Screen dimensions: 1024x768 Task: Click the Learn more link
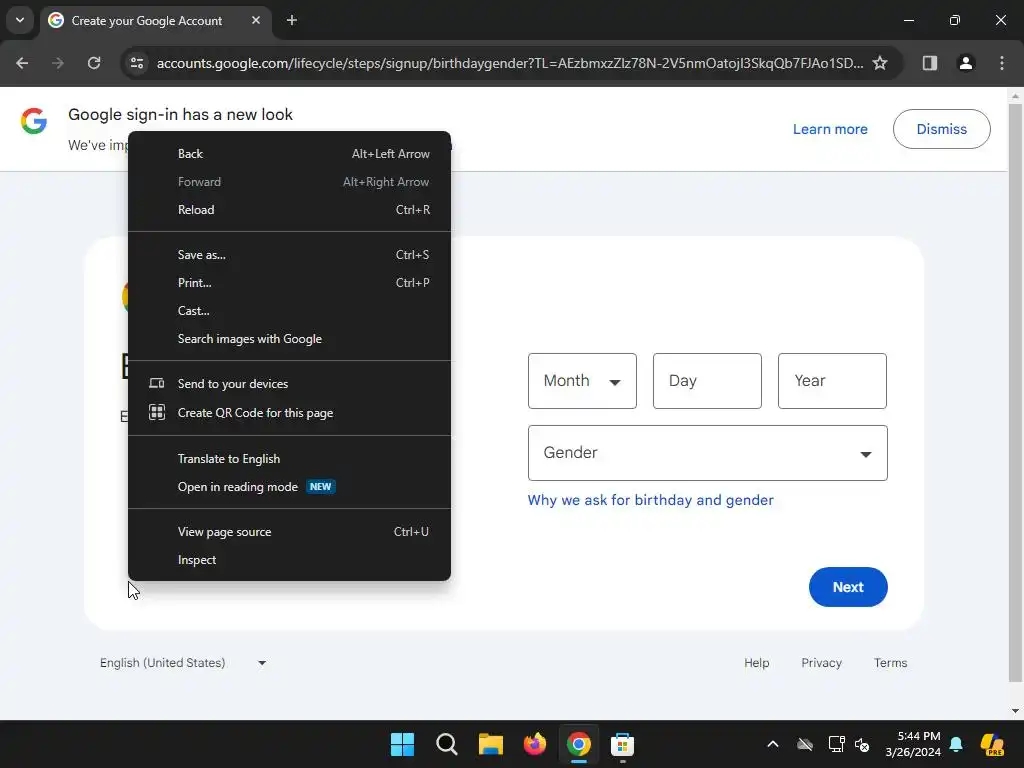coord(830,129)
